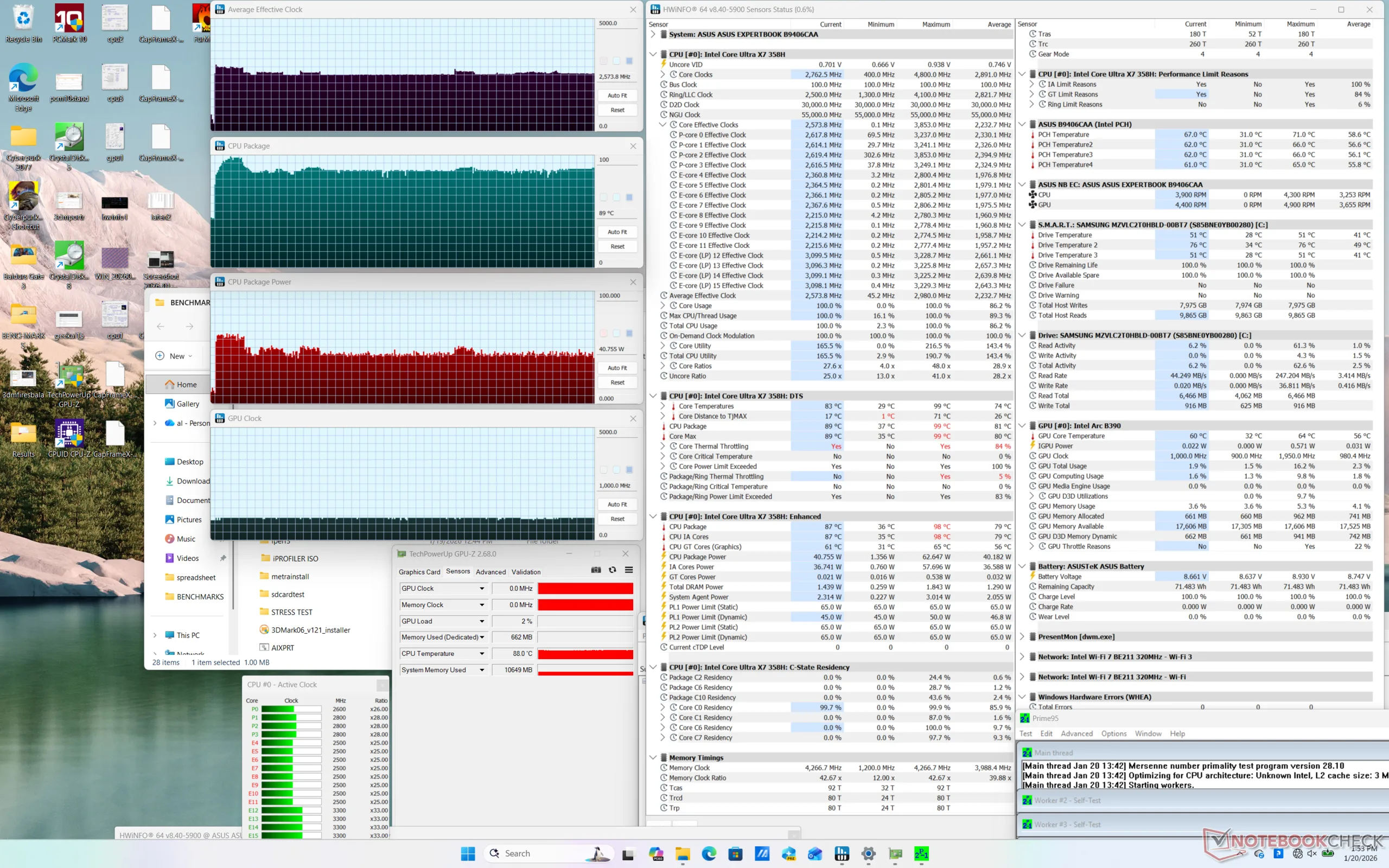Click Prime95 icon in taskbar
This screenshot has width=1389, height=868.
point(922,854)
